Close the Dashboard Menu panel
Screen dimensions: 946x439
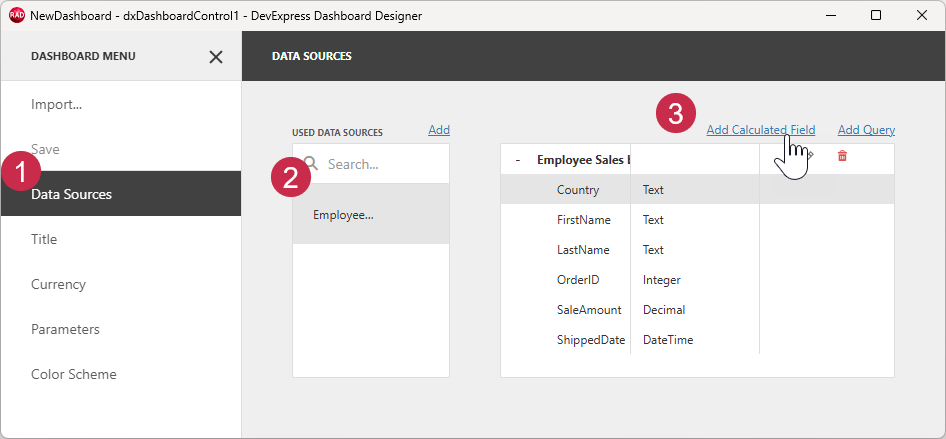(215, 57)
